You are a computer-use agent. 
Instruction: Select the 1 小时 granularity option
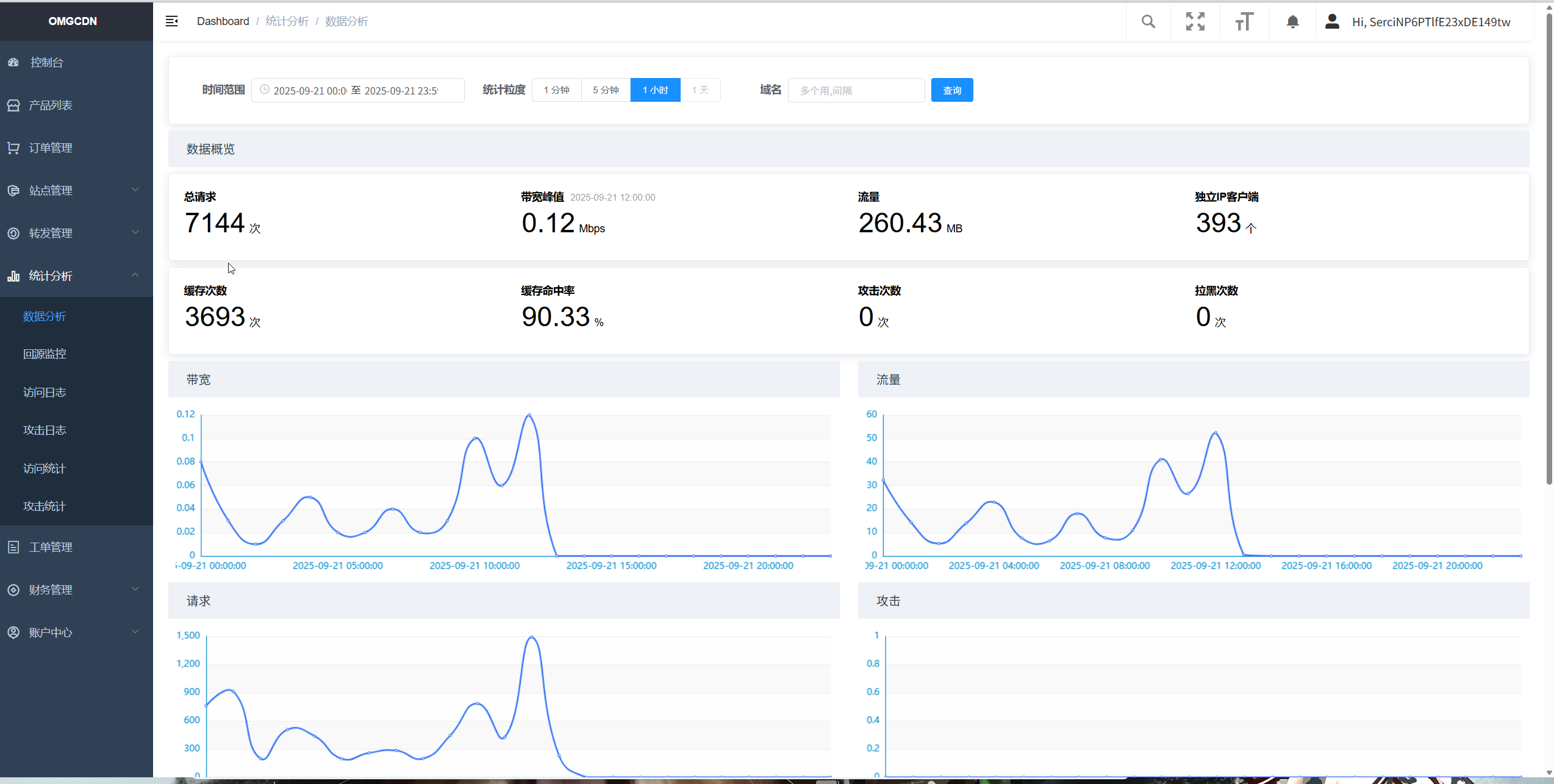tap(655, 90)
